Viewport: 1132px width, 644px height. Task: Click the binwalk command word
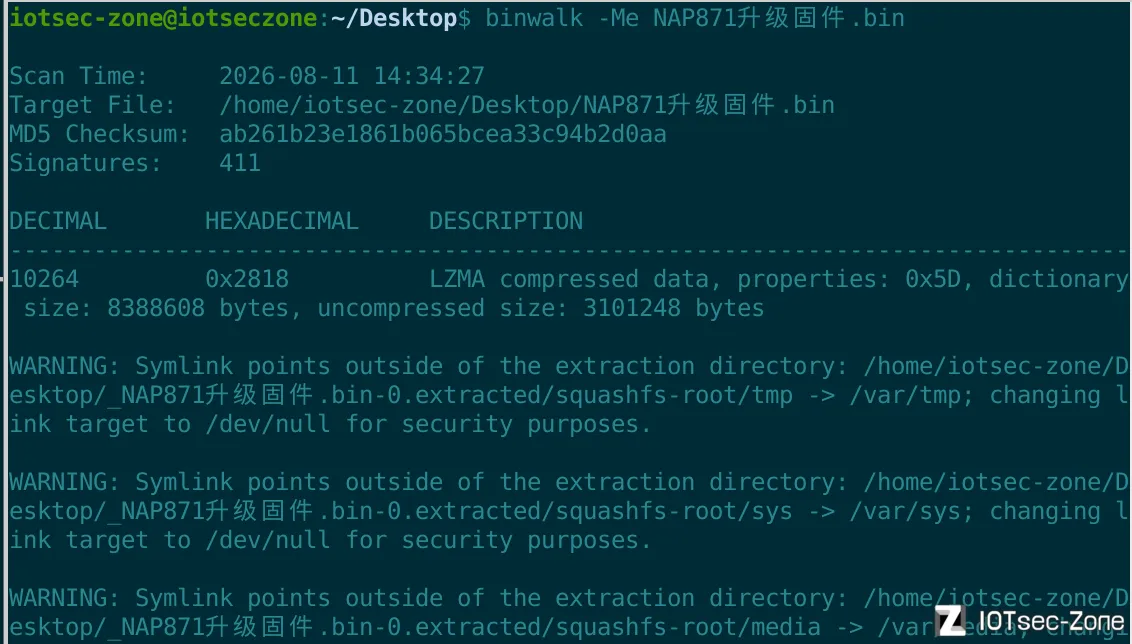point(534,18)
